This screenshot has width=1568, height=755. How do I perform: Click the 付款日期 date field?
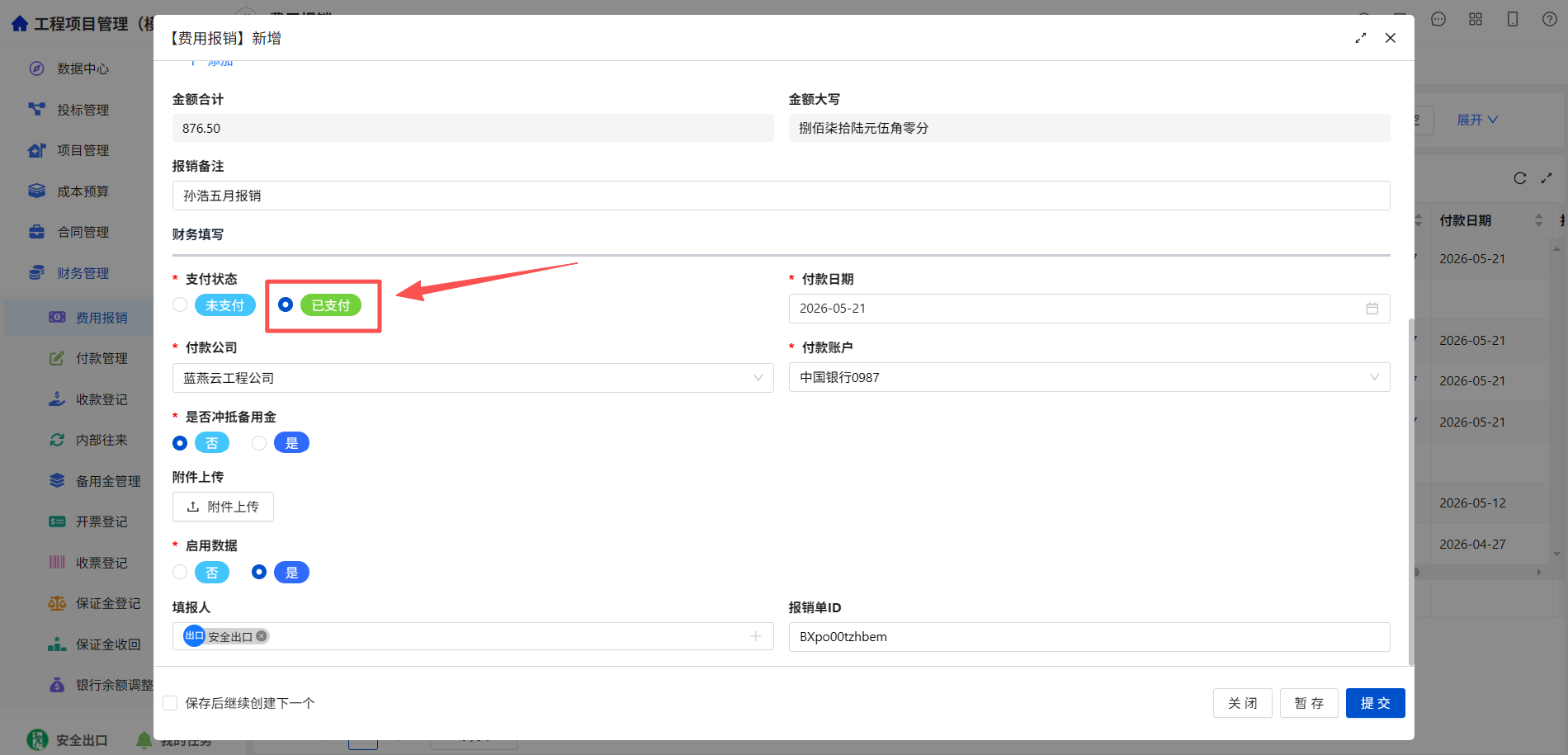tap(1089, 309)
